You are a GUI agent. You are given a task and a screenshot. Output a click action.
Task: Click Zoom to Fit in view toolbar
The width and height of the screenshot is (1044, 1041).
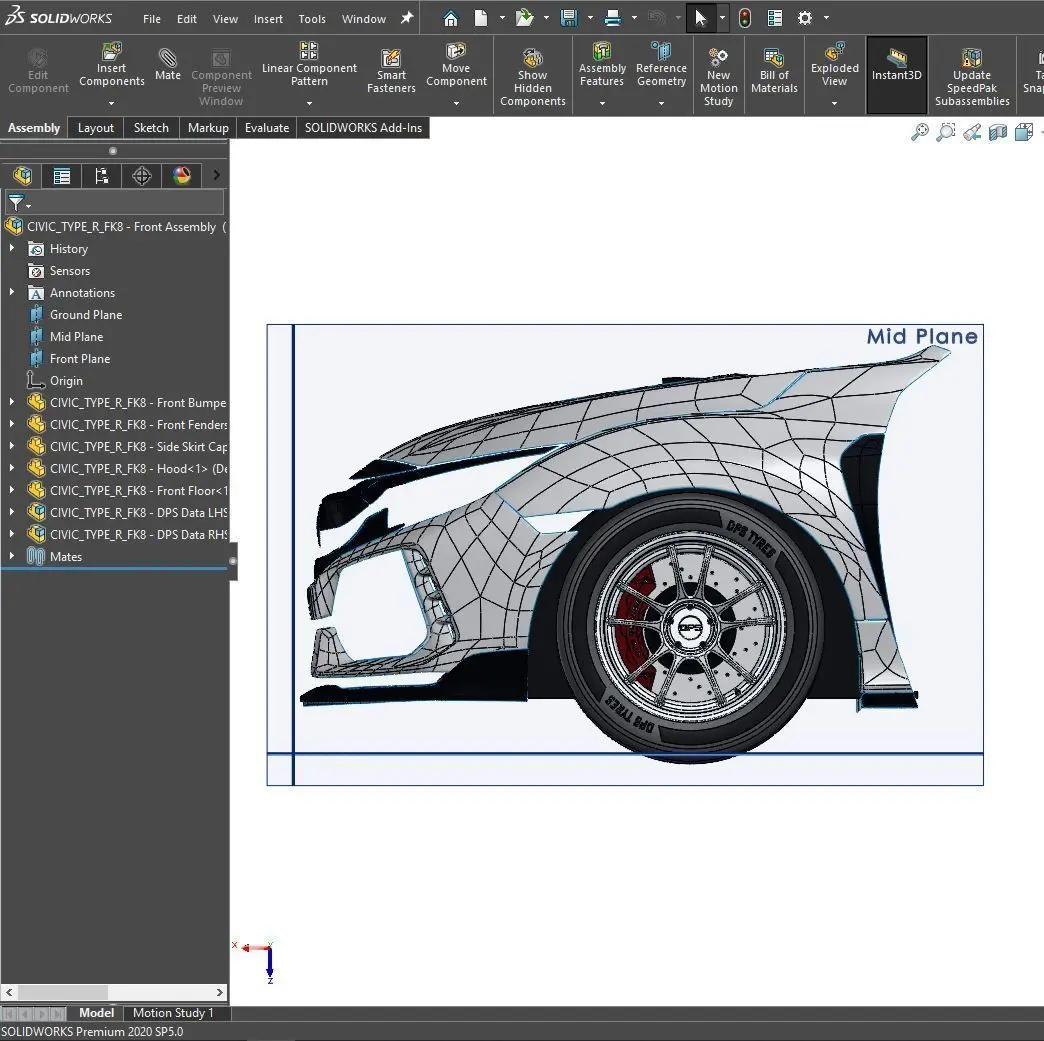(x=919, y=132)
